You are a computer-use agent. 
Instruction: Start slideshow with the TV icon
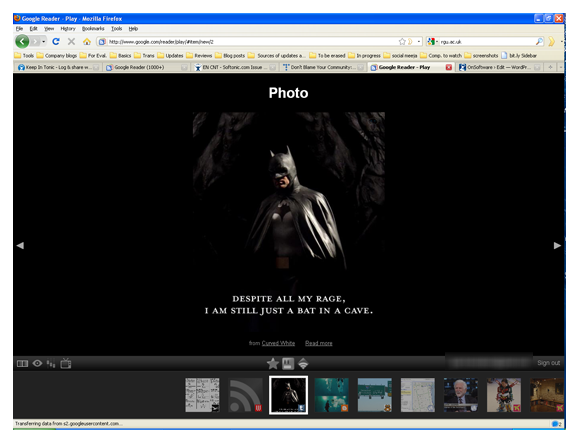click(66, 363)
